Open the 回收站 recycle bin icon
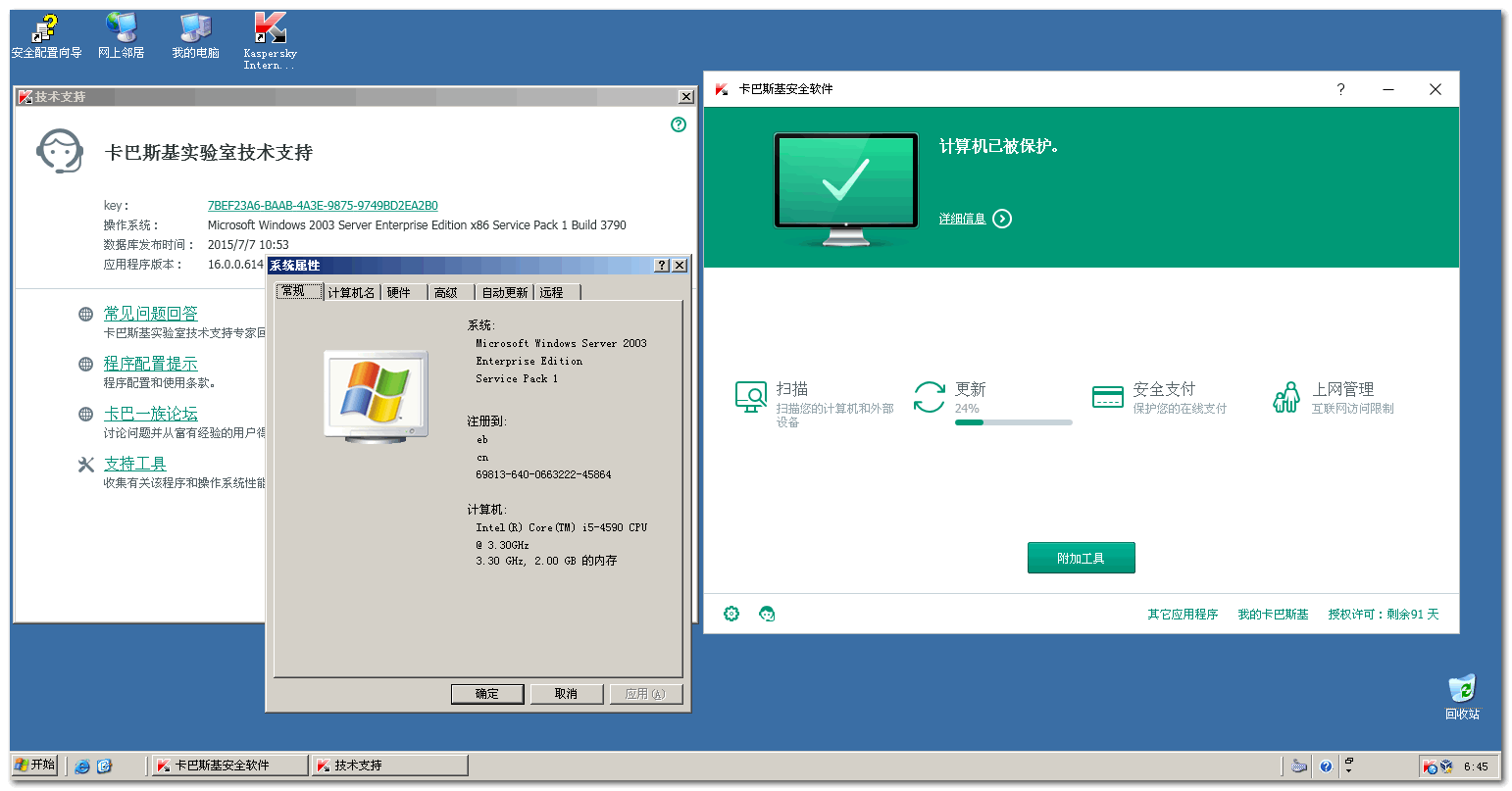Viewport: 1512px width, 791px height. point(1461,697)
